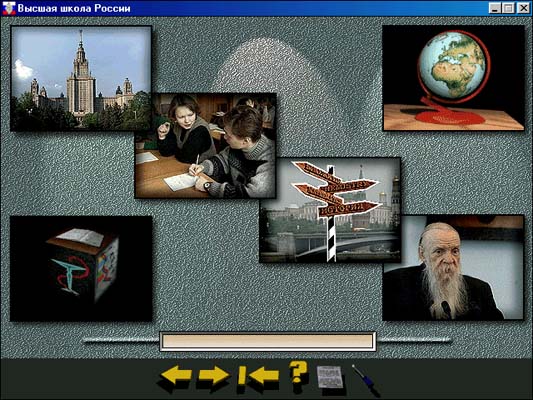Click the yellow right arrow icon
The width and height of the screenshot is (533, 400).
pos(213,375)
